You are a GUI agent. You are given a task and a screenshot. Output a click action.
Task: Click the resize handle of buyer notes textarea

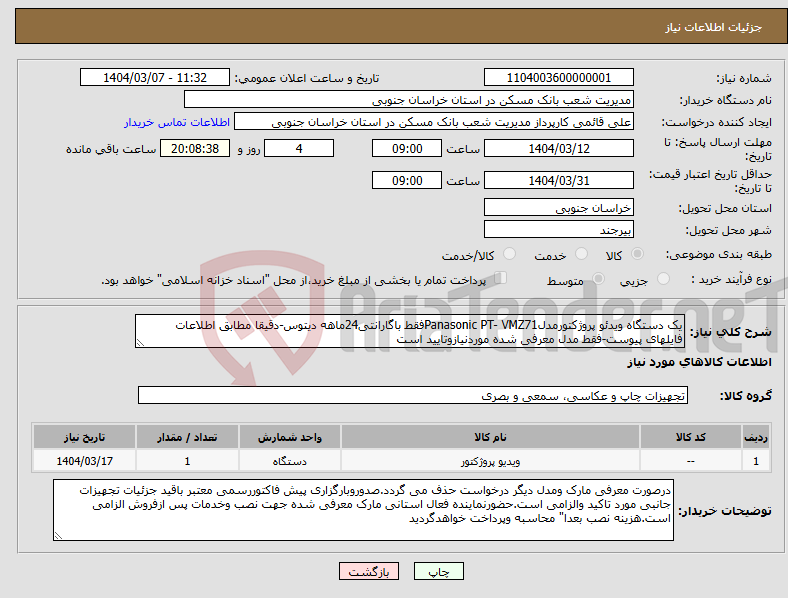tap(58, 536)
